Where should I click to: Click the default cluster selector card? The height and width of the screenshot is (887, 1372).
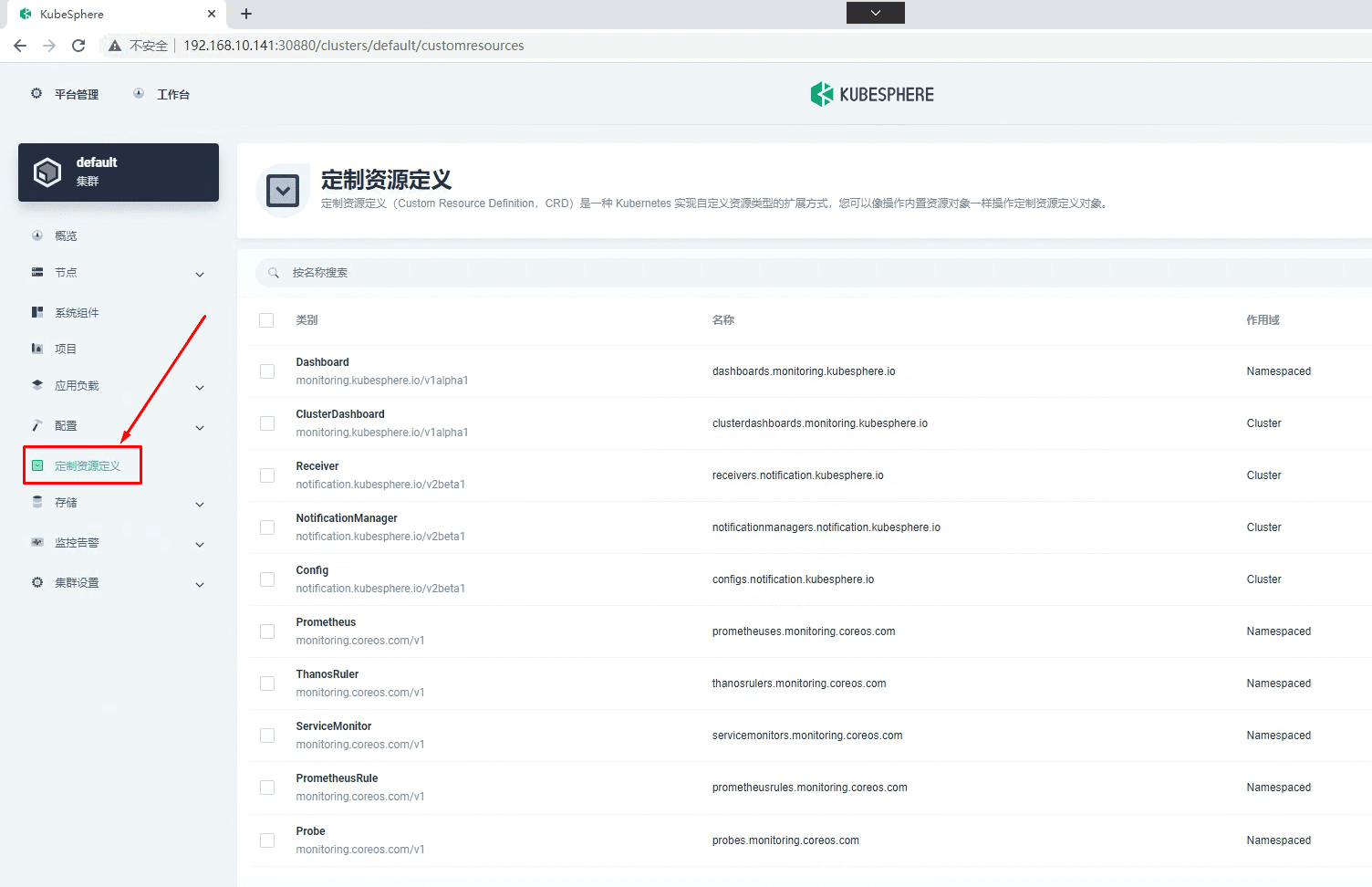[x=119, y=172]
